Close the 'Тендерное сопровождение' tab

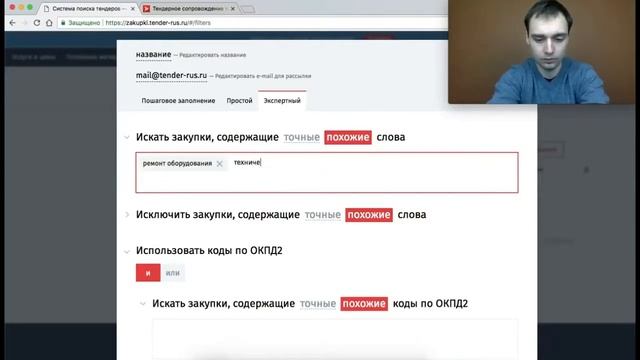[233, 9]
